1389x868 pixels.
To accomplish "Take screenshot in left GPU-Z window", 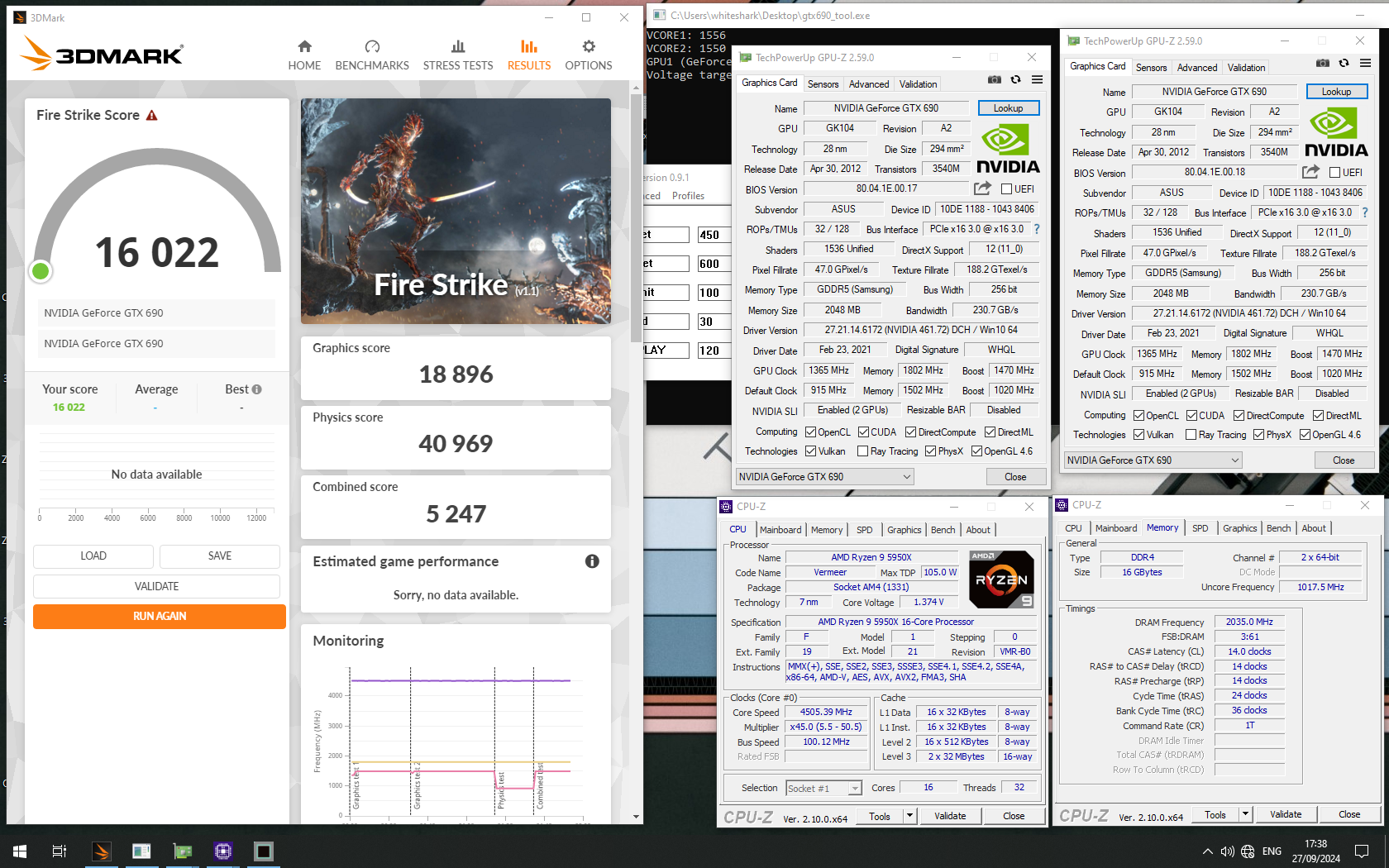I will pos(995,80).
